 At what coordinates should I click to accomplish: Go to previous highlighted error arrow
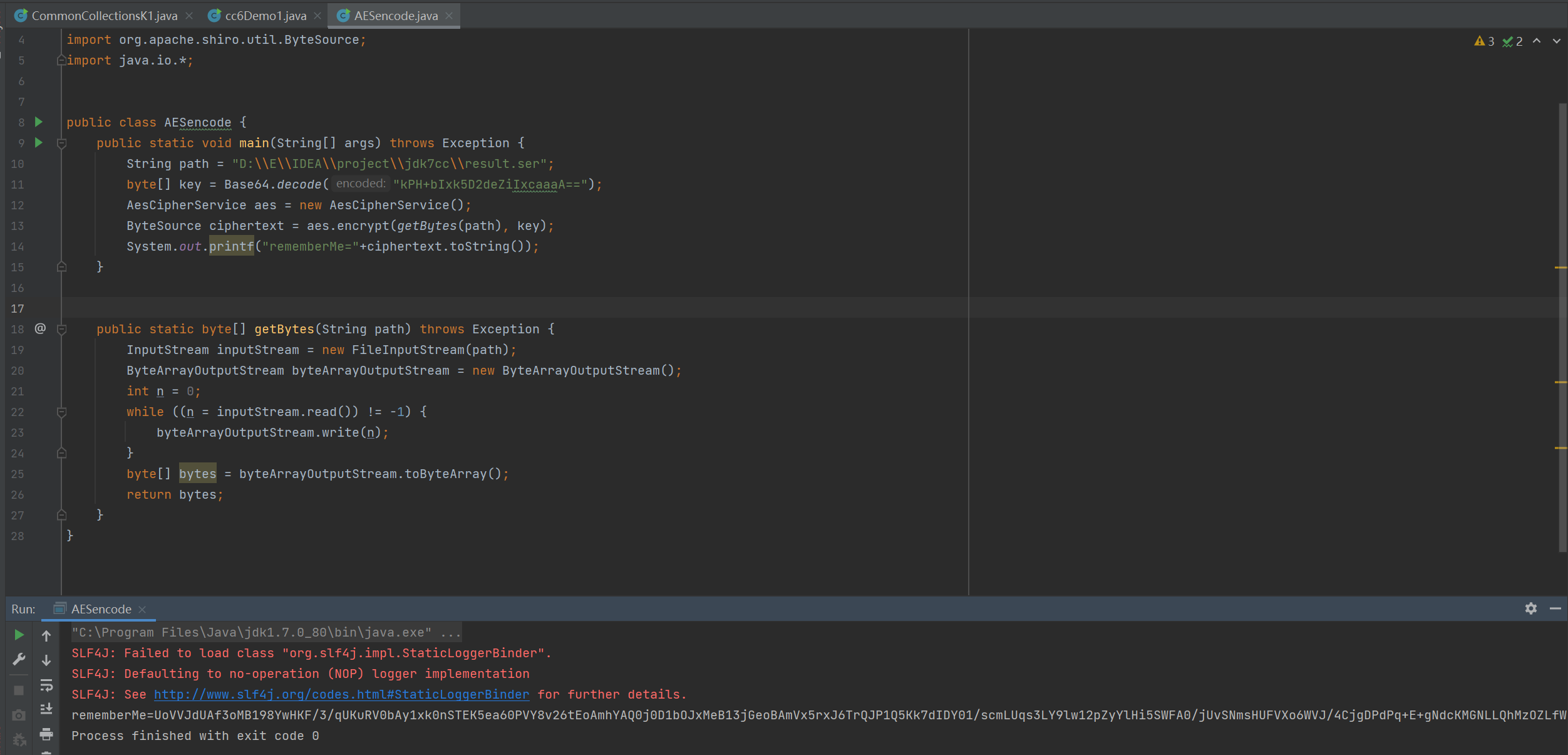click(x=1537, y=41)
